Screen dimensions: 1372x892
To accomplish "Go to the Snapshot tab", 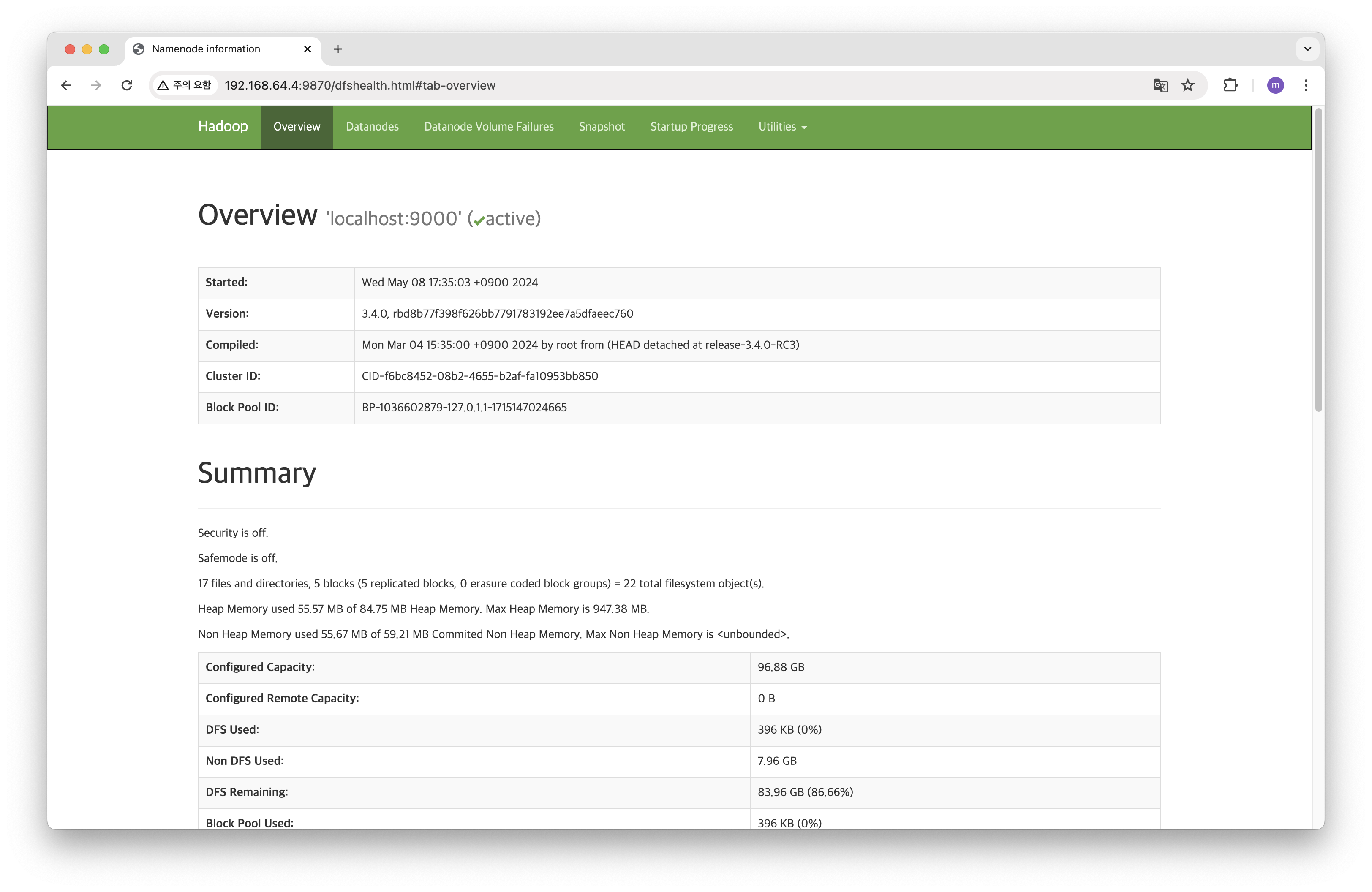I will tap(601, 127).
